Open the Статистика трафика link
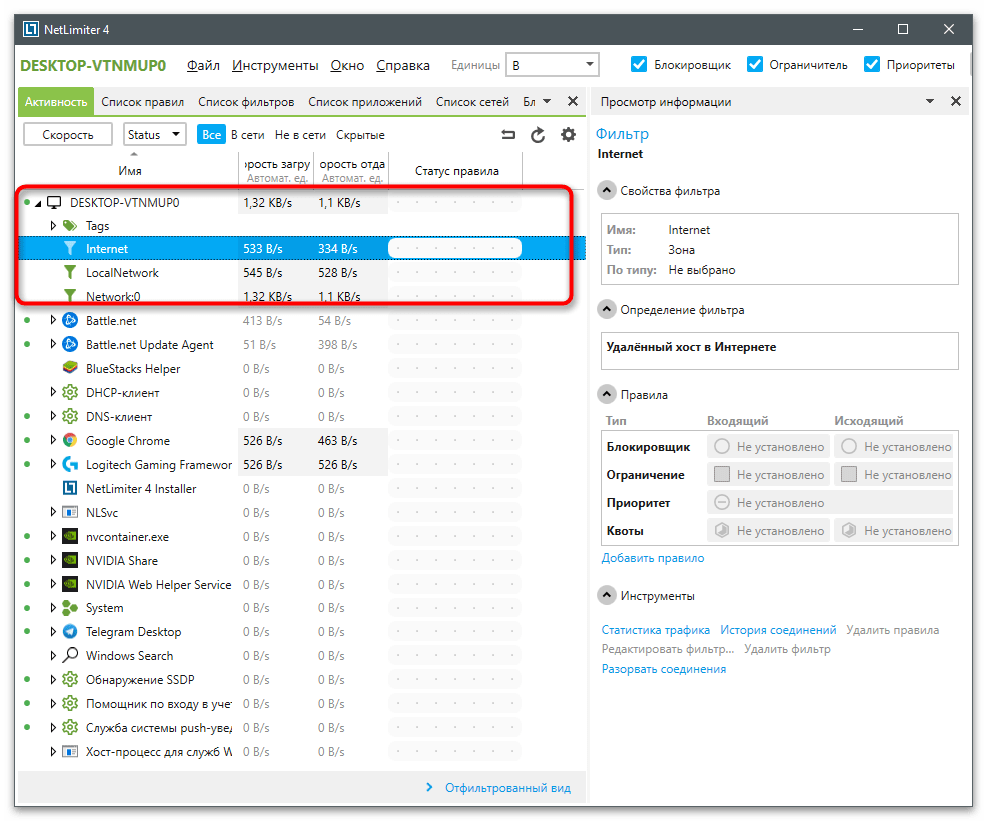The image size is (987, 821). point(655,630)
